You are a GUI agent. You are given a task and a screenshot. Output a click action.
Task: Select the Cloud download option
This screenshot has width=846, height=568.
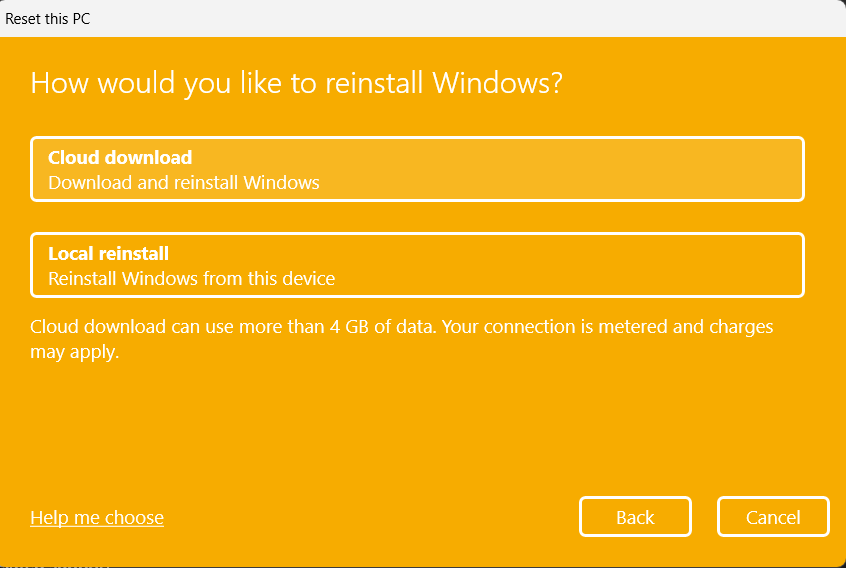click(x=417, y=169)
